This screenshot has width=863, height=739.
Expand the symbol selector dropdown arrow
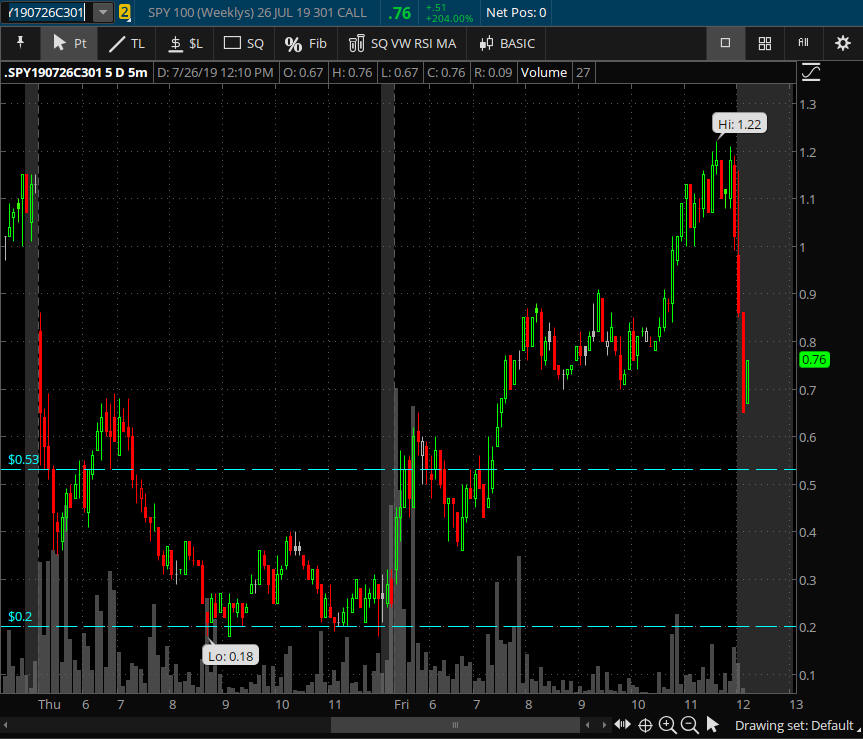tap(103, 12)
